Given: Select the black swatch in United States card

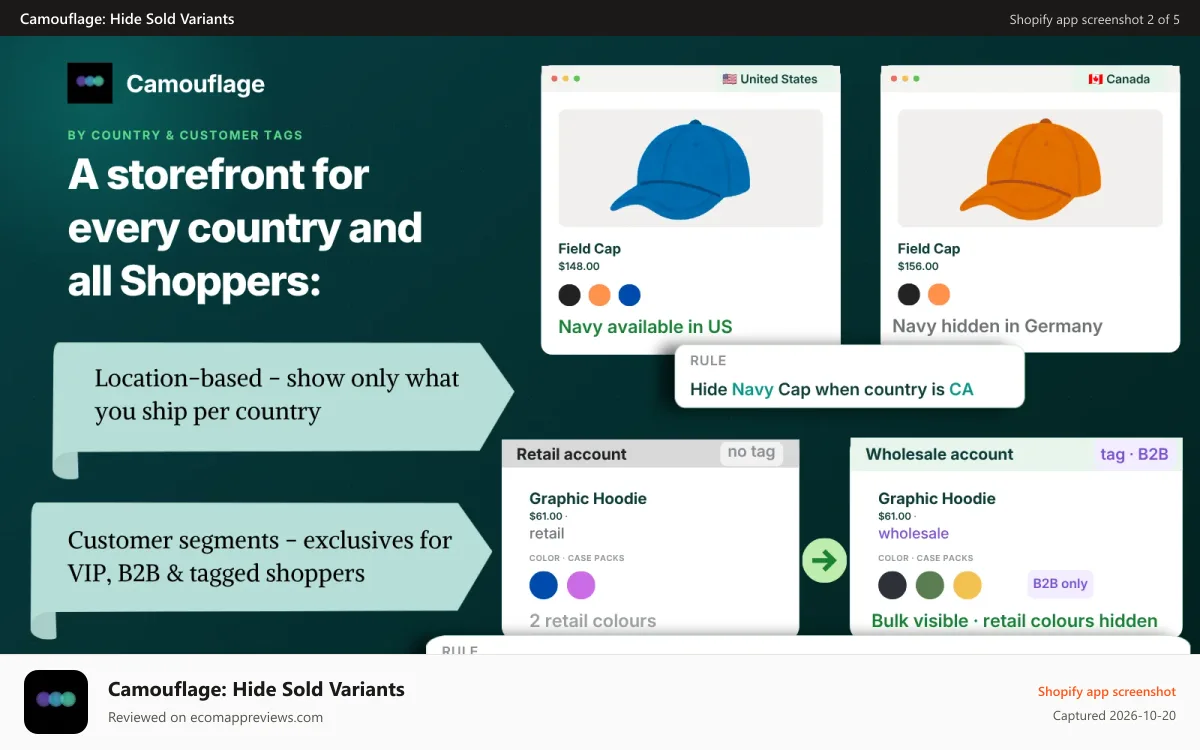Looking at the screenshot, I should click(569, 295).
